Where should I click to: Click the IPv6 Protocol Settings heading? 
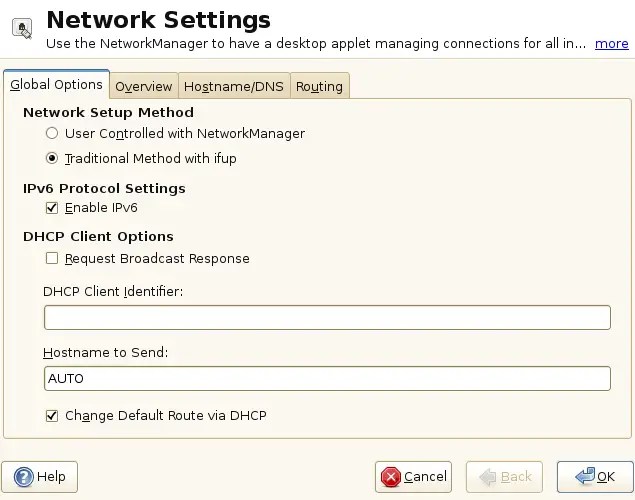tap(104, 188)
